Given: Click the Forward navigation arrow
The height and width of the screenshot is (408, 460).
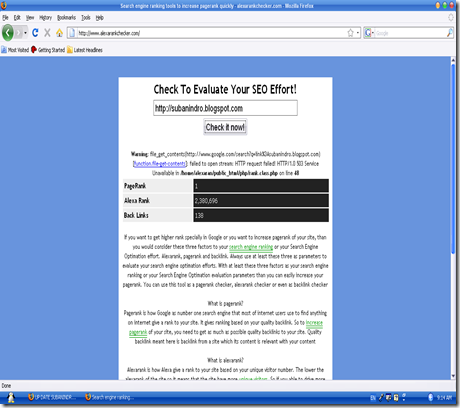Looking at the screenshot, I should [18, 33].
